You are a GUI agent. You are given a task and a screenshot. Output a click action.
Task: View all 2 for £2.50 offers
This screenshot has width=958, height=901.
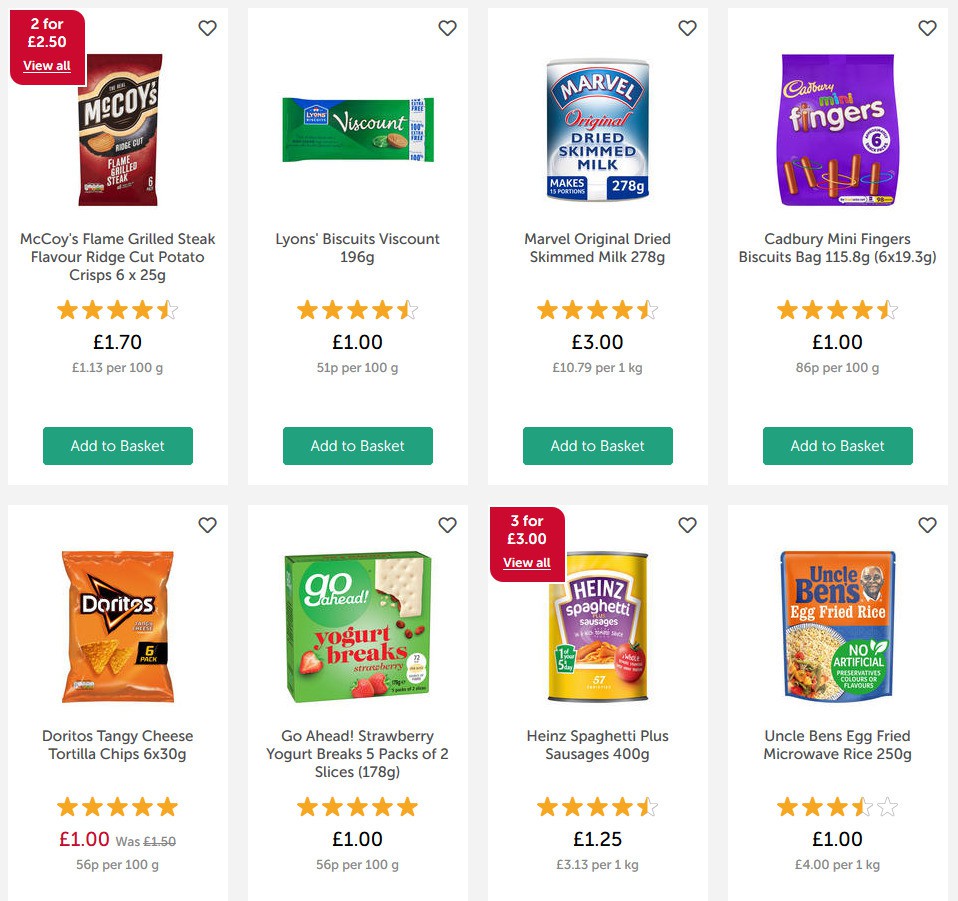47,66
